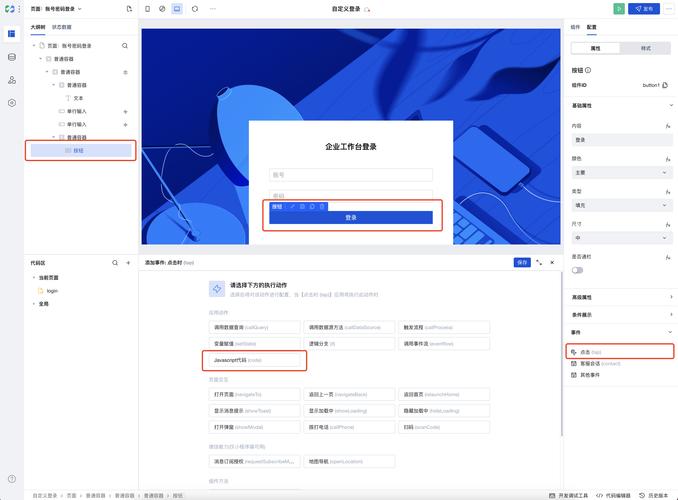
Task: Click the search icon in outline tree
Action: (125, 45)
